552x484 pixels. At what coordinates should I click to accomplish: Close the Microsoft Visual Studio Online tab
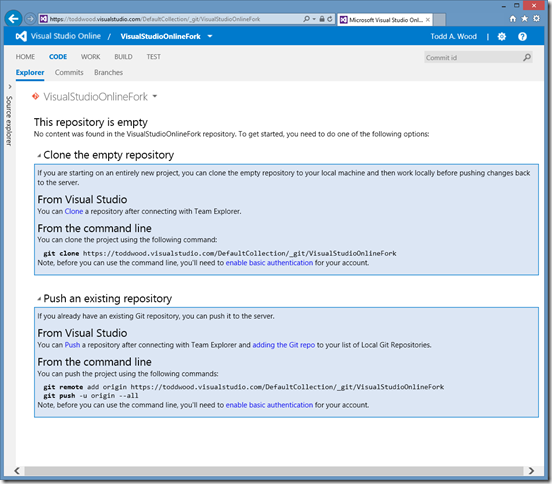tap(427, 20)
